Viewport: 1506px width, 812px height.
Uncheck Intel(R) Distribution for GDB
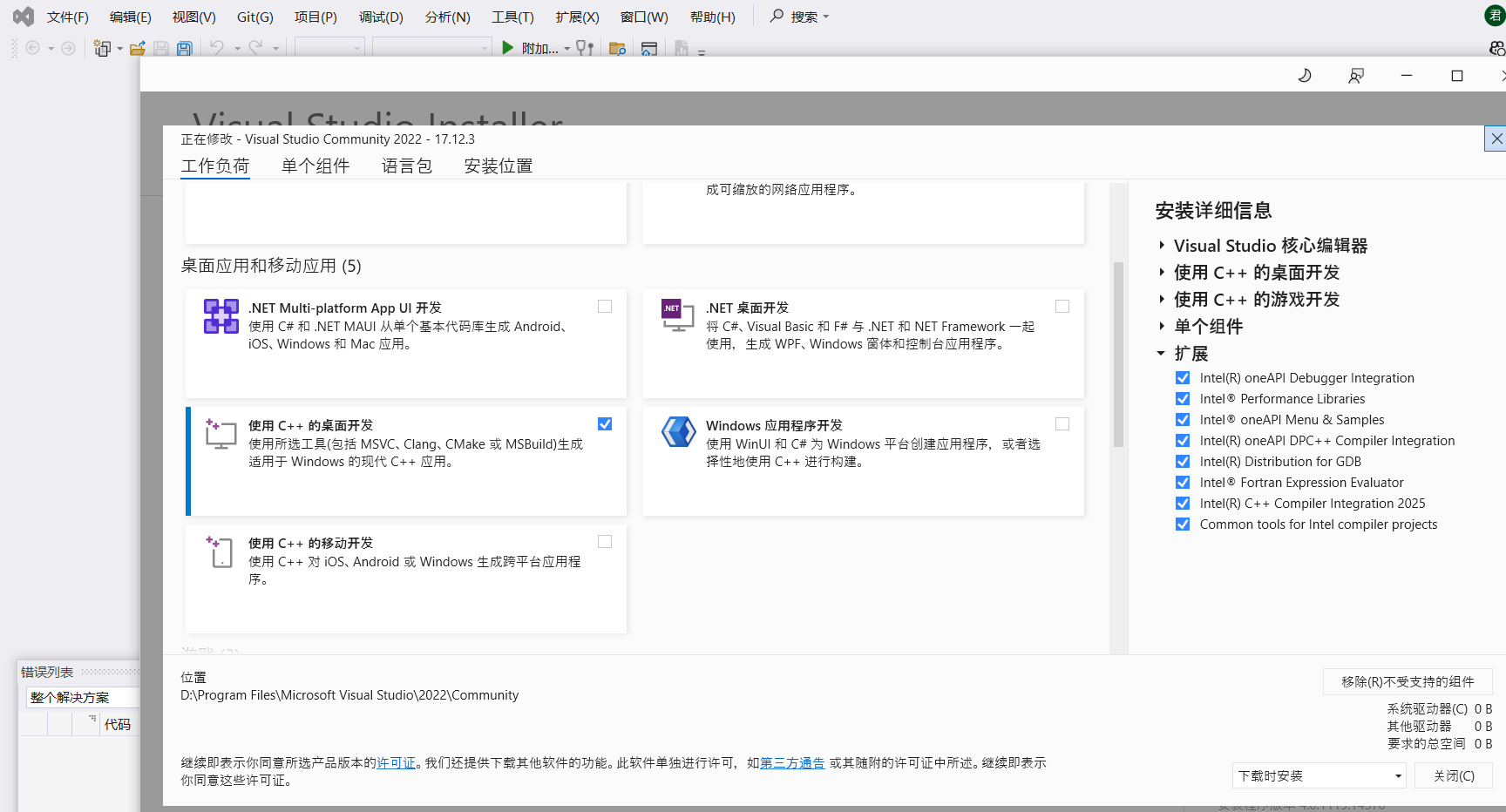1183,462
